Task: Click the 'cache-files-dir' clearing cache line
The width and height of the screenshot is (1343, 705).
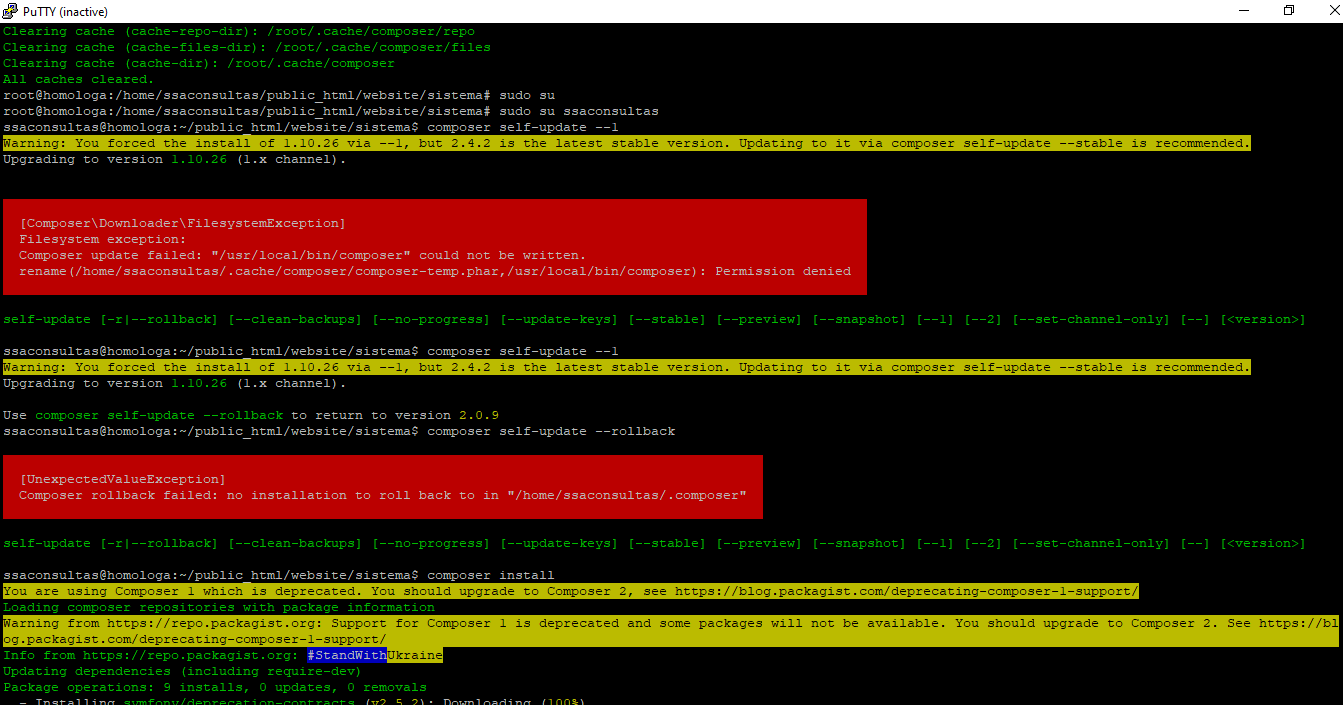Action: [247, 47]
